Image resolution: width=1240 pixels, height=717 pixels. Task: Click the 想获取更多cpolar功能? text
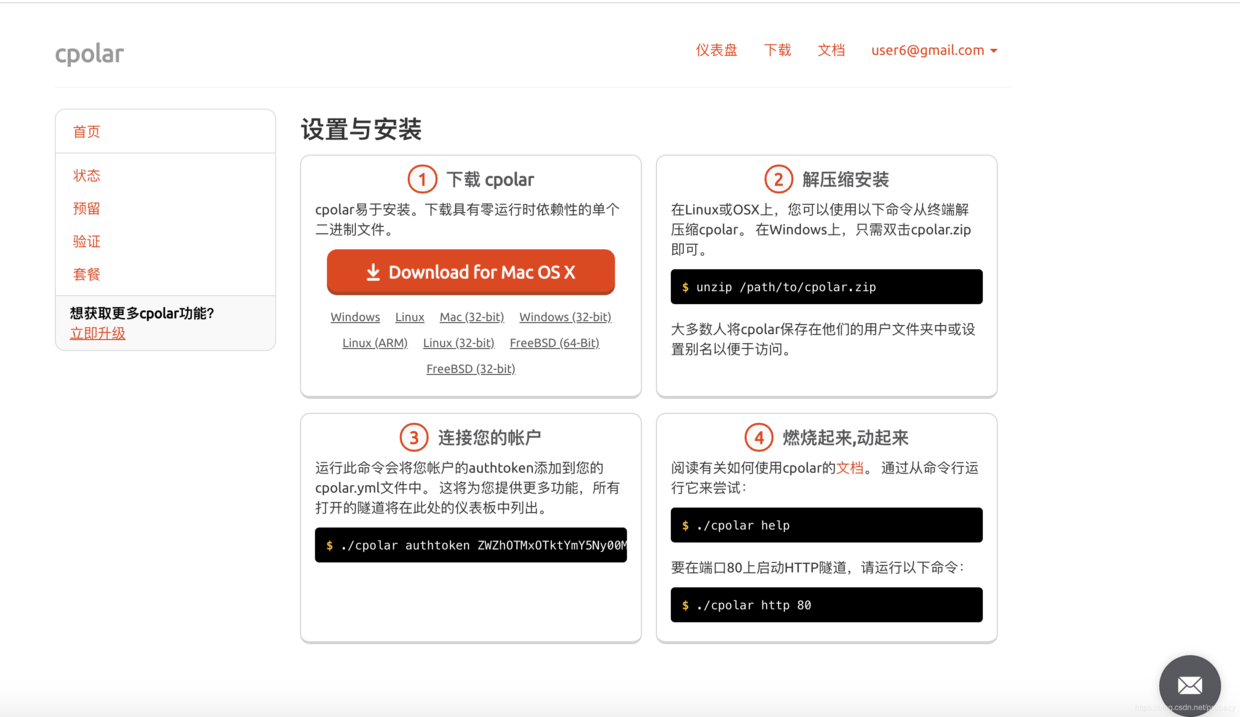(x=142, y=313)
